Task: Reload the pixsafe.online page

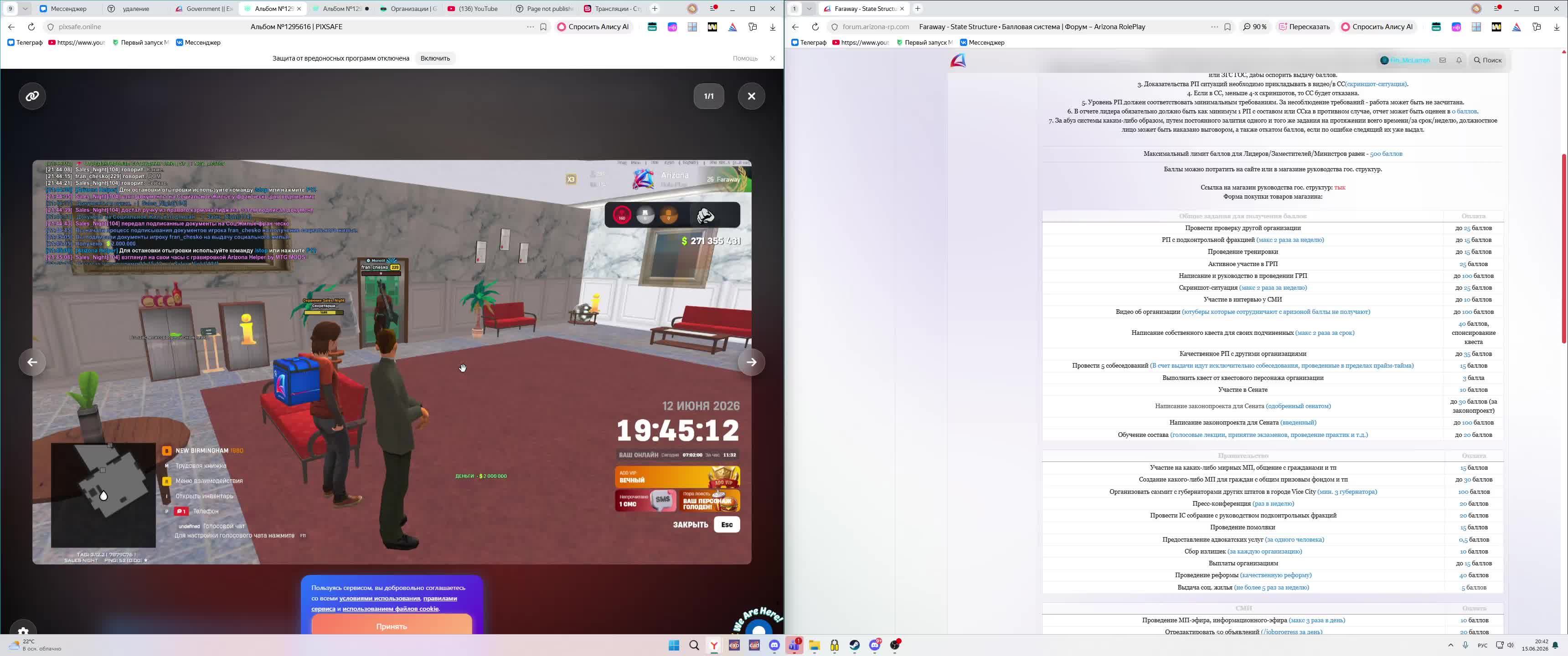Action: 31,27
